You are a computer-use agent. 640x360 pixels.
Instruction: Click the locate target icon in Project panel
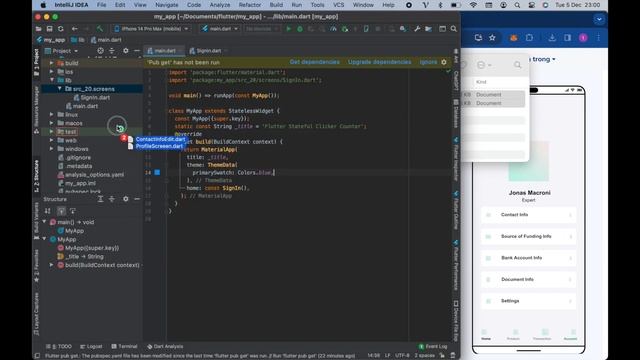(100, 51)
